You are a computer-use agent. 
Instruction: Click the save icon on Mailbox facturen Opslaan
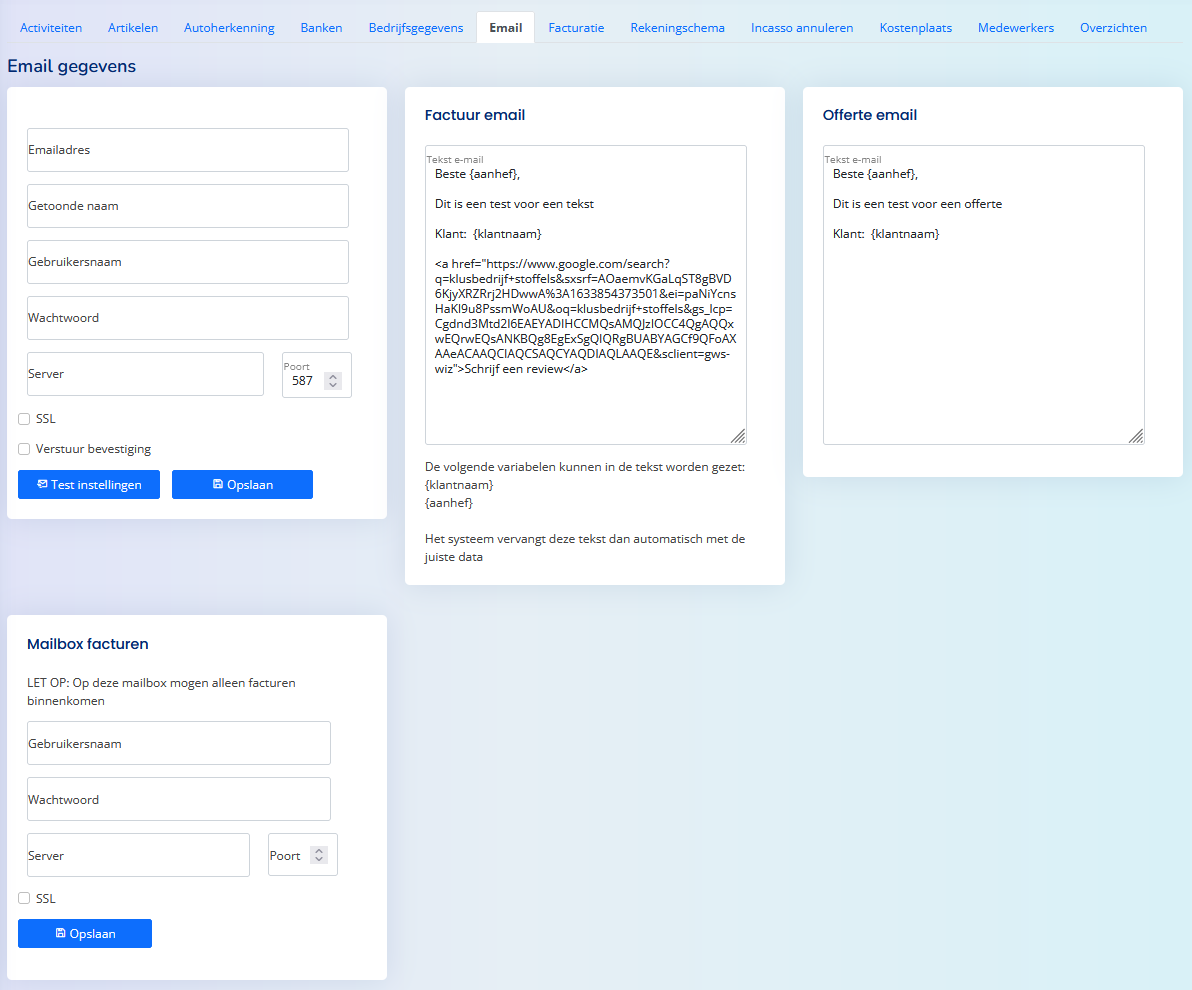(x=60, y=933)
